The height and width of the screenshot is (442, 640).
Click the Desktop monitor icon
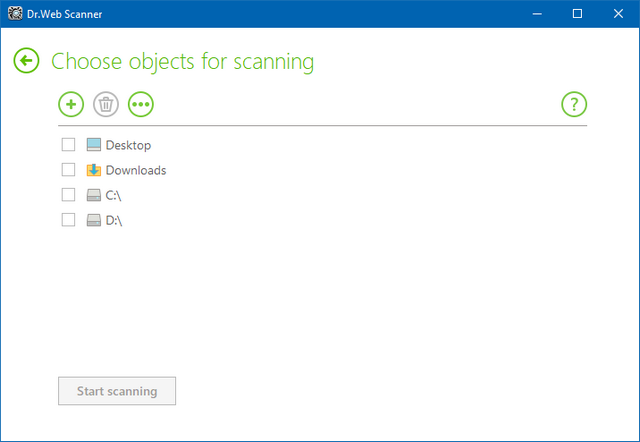tap(94, 145)
